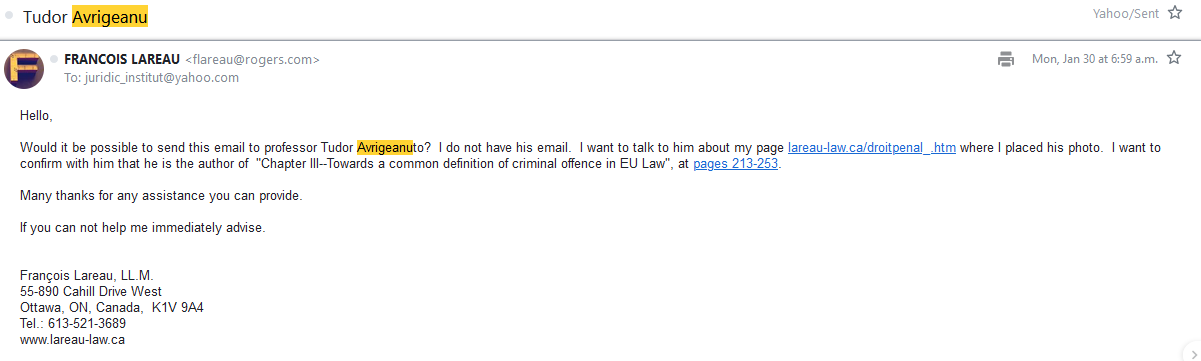Viewport: 1201px width, 361px height.
Task: Star the conversation next to Yahoo/Sent
Action: [1175, 13]
